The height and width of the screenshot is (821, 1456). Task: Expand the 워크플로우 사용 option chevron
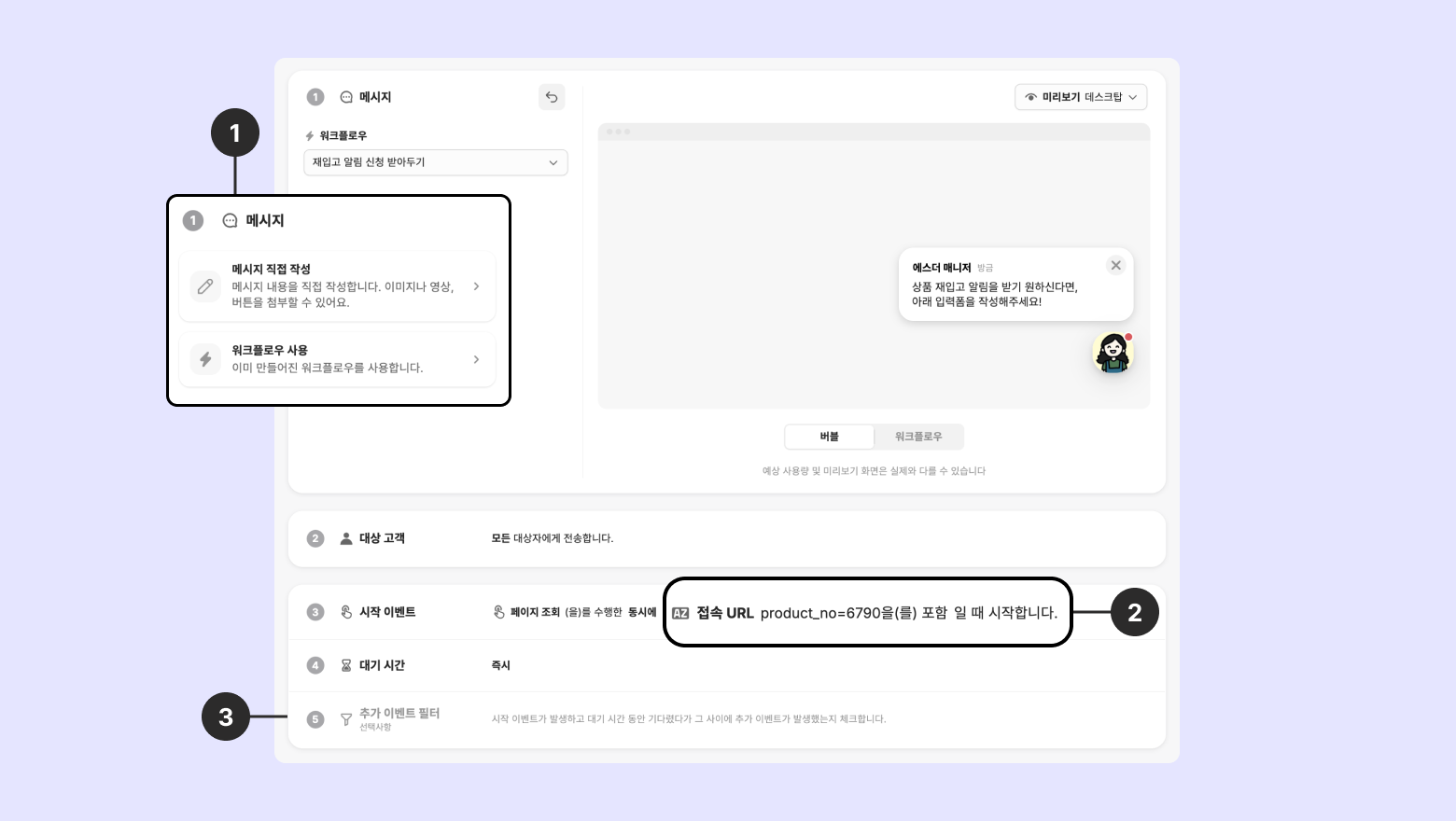pos(476,359)
